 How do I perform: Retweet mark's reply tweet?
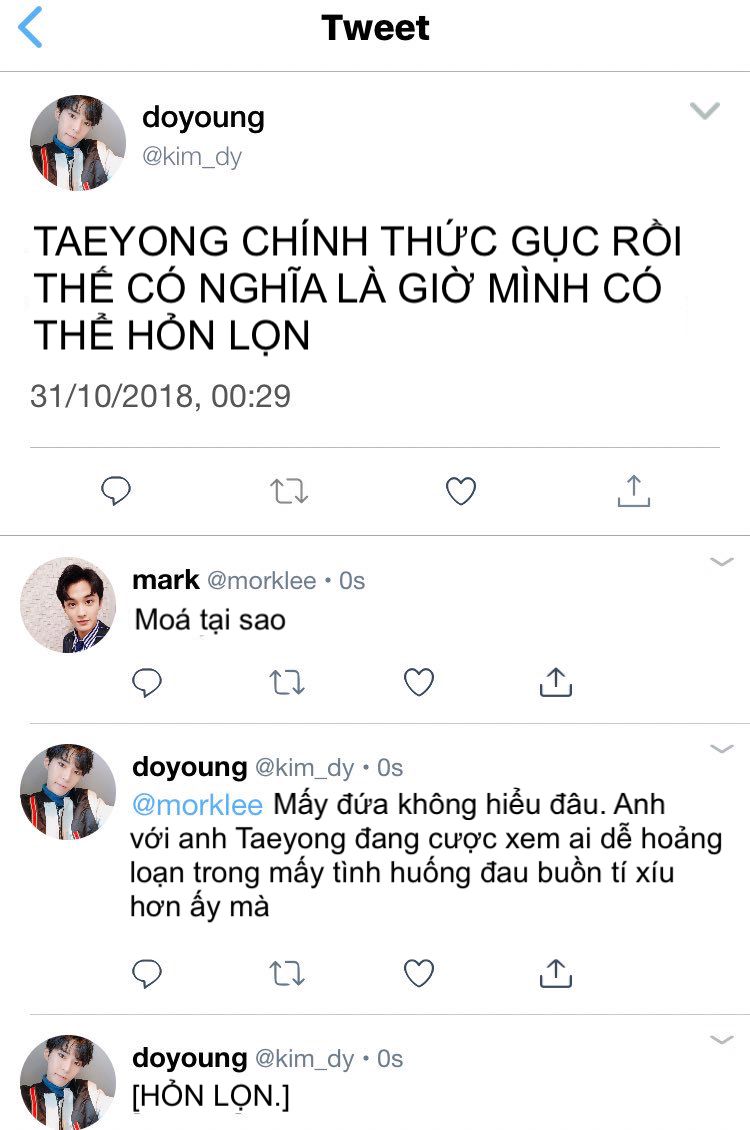(287, 682)
